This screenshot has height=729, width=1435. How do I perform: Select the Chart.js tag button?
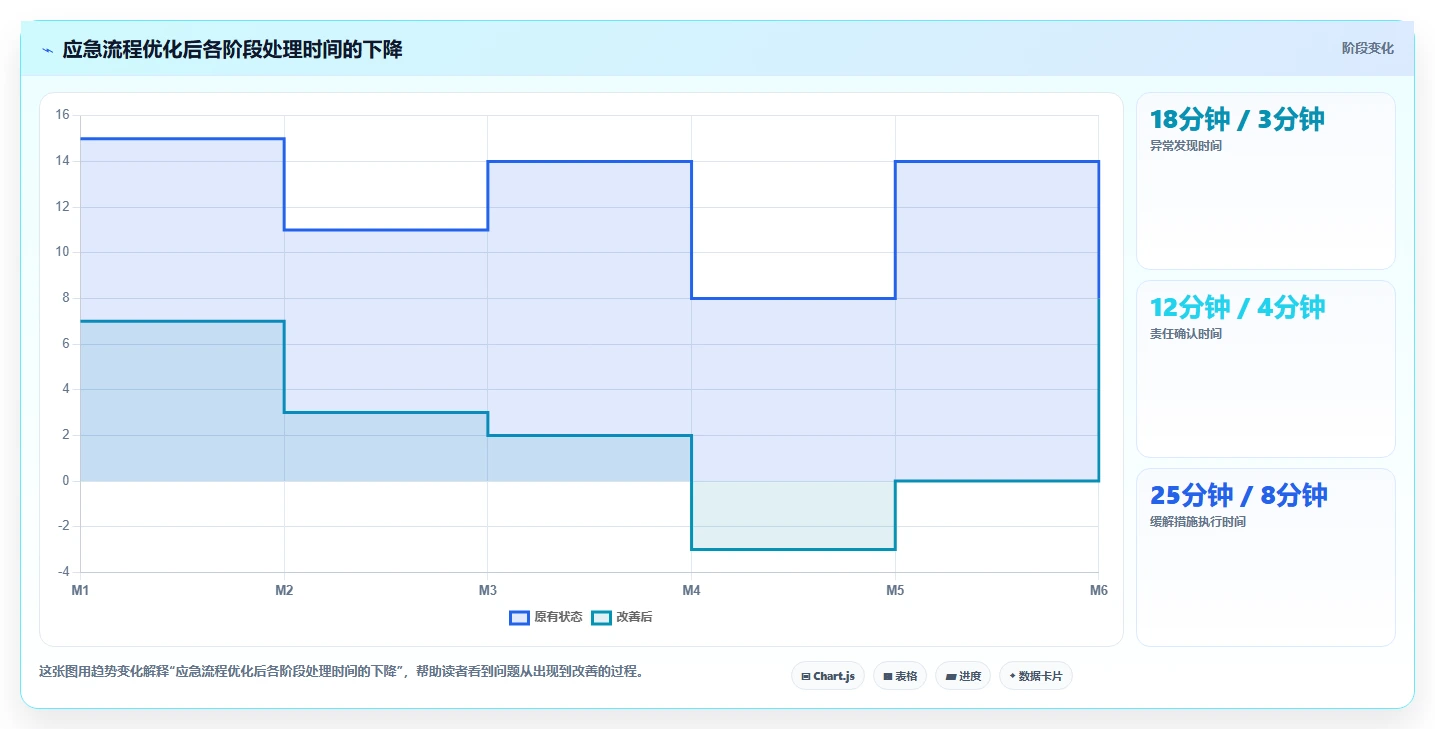point(828,676)
